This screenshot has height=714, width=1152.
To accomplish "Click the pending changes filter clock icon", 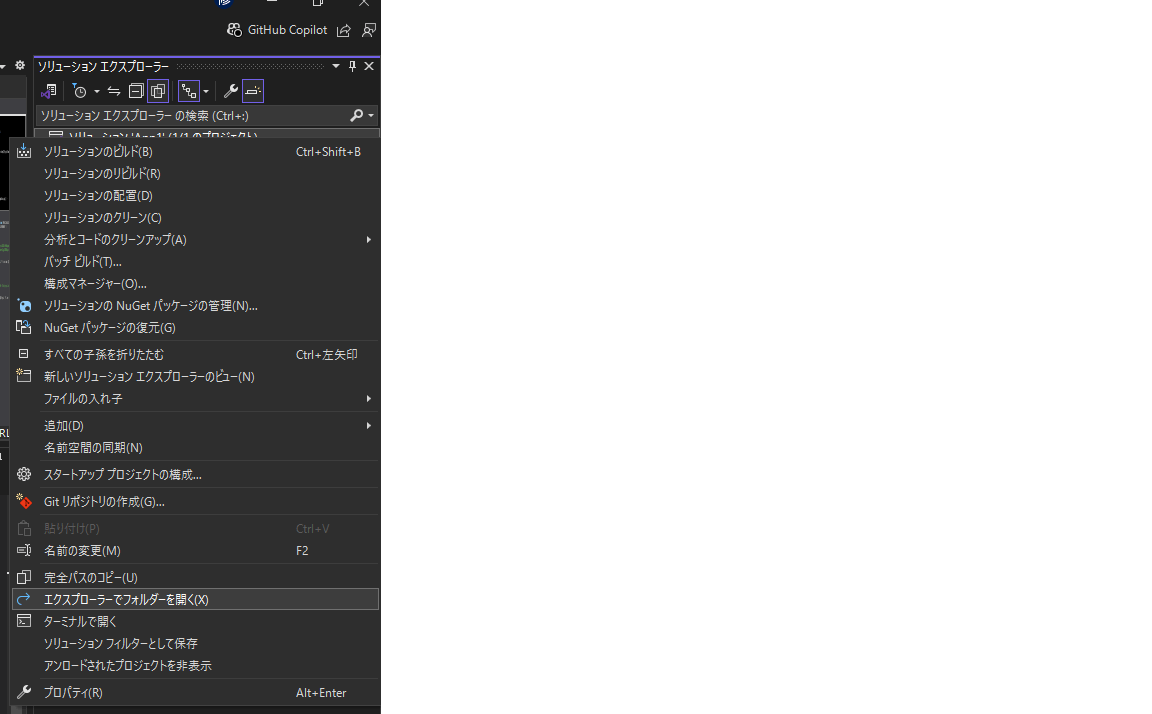I will click(80, 91).
